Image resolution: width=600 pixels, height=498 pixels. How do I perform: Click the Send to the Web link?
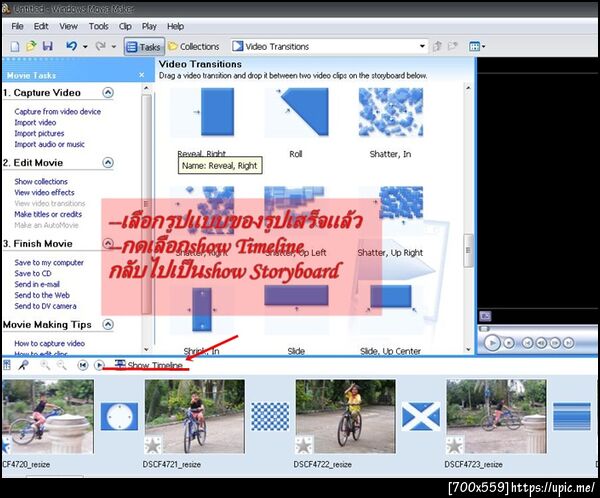42,295
